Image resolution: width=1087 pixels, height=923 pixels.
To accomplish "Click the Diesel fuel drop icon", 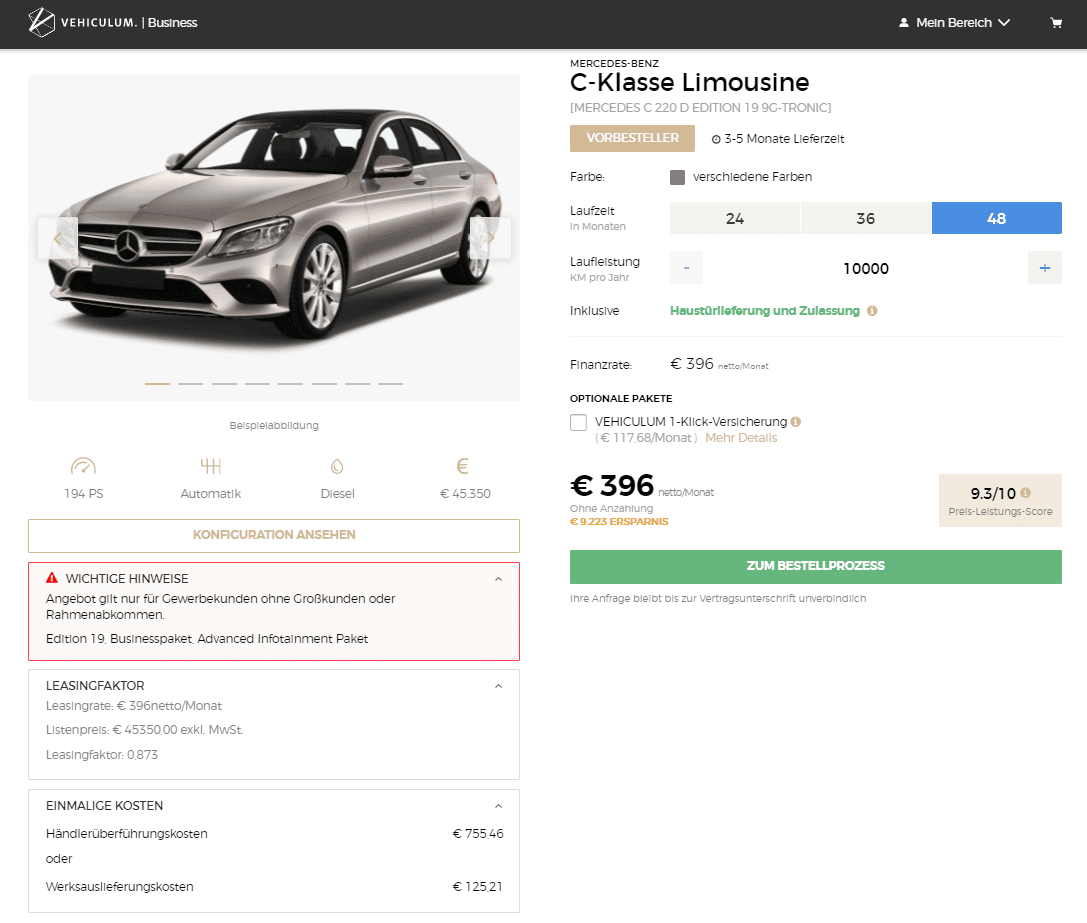I will [337, 466].
